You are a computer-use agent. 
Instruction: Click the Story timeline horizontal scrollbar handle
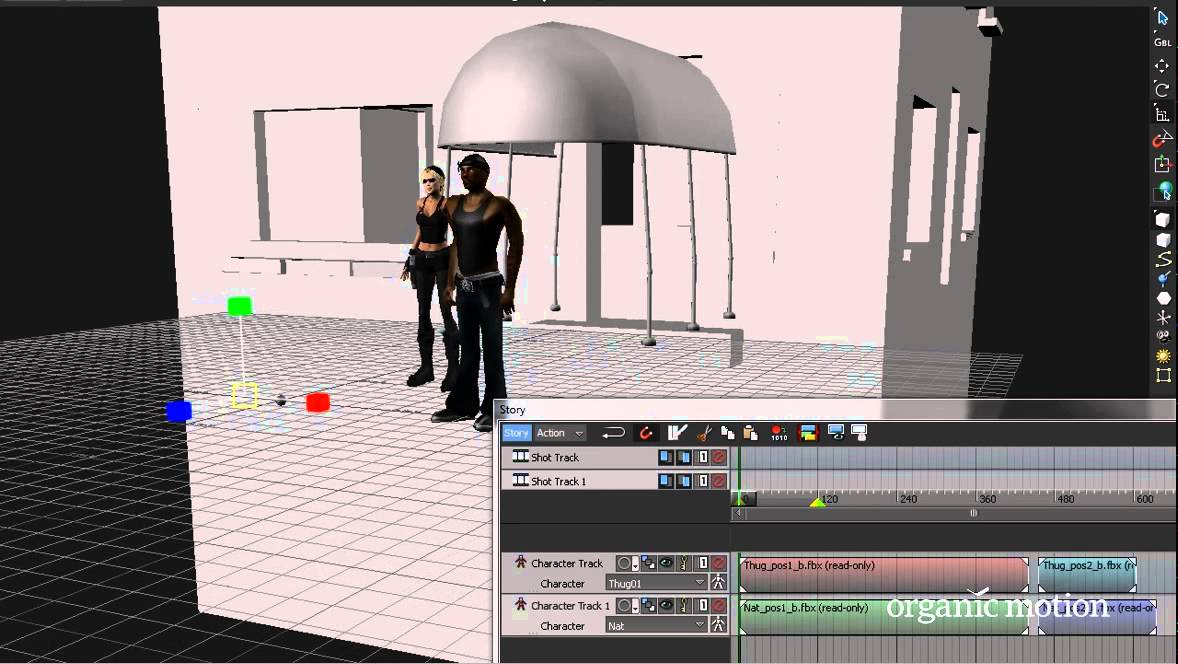point(973,513)
